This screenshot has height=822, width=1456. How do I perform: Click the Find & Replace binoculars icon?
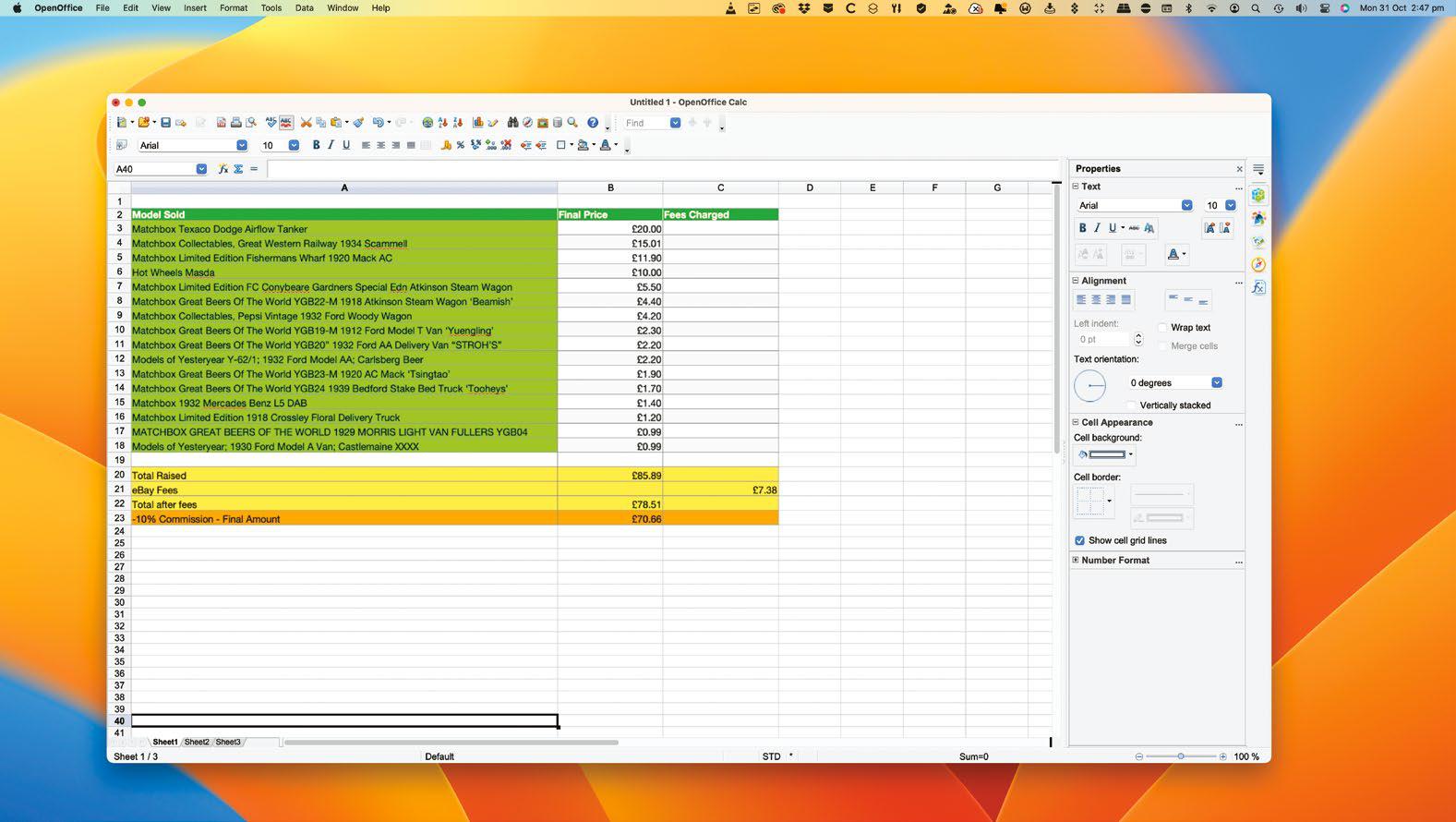(x=512, y=123)
